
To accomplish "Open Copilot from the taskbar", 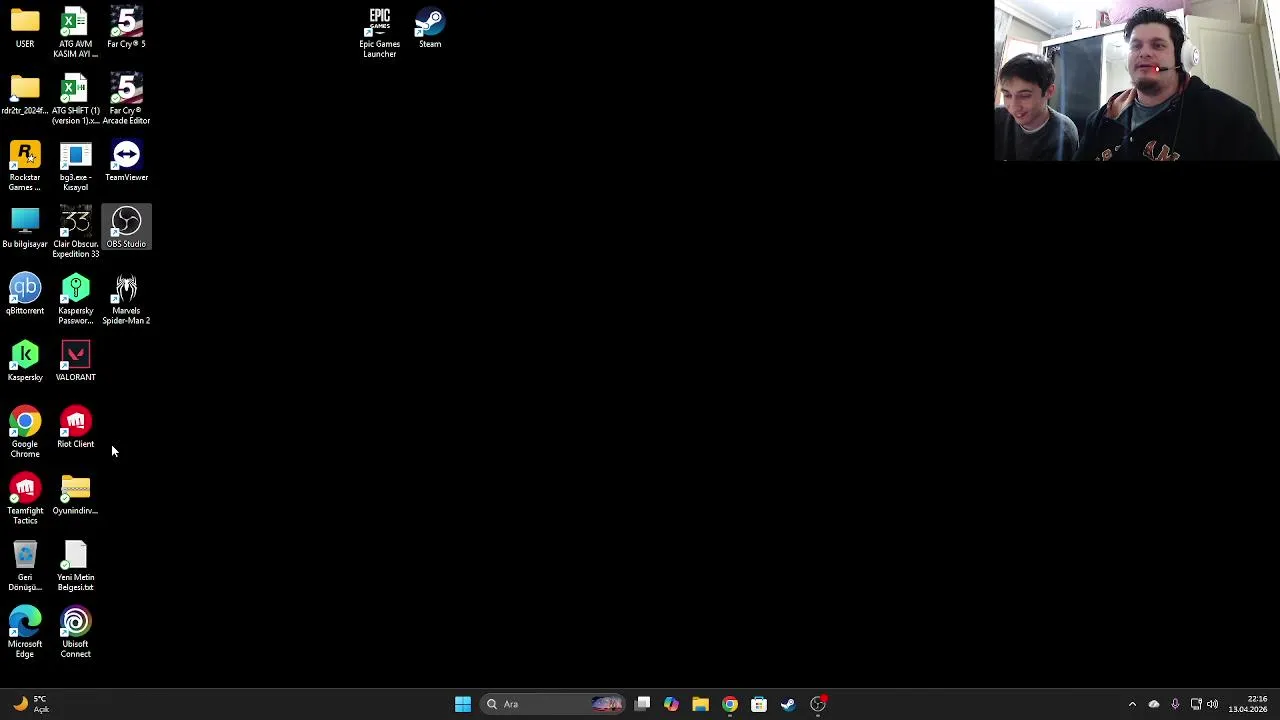I will [x=671, y=704].
